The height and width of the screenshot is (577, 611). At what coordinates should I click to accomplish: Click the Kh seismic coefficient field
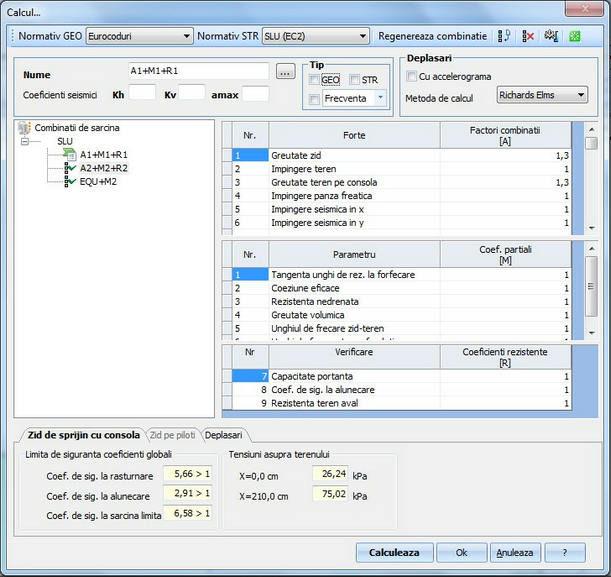pos(142,94)
